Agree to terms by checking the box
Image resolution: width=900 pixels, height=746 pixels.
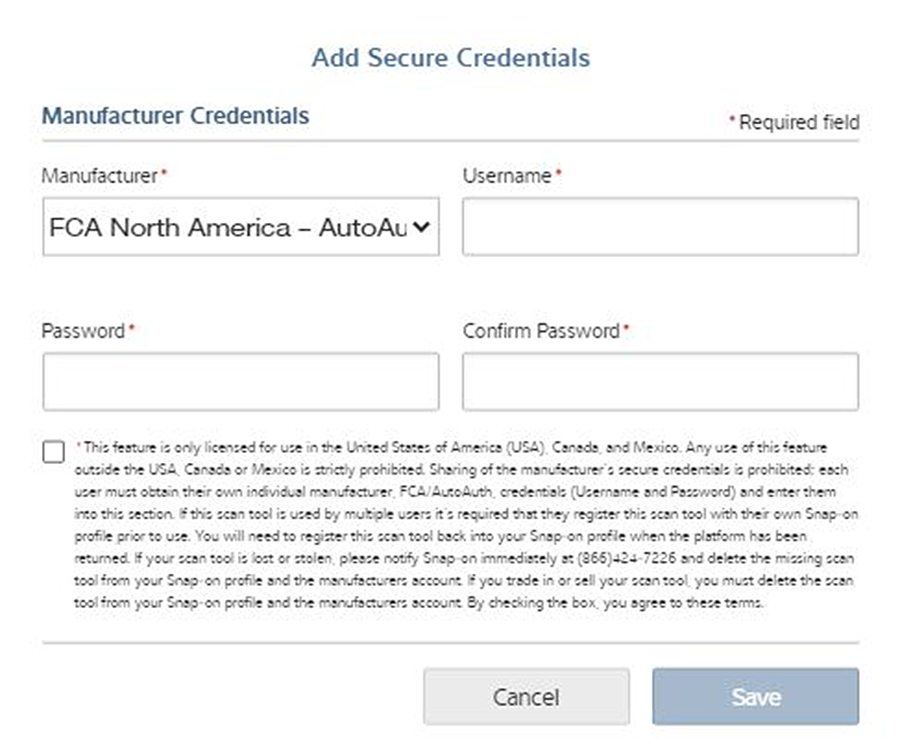(x=54, y=451)
